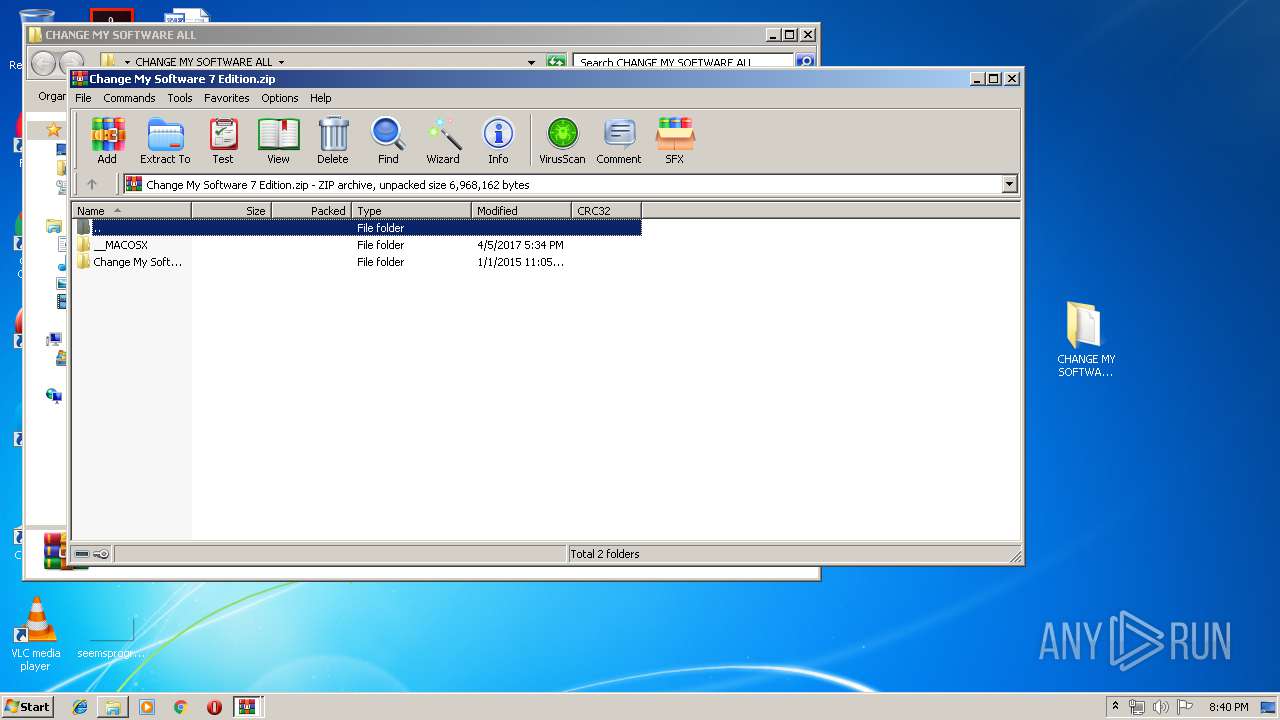The width and height of the screenshot is (1280, 720).
Task: Open the Tools menu
Action: click(180, 98)
